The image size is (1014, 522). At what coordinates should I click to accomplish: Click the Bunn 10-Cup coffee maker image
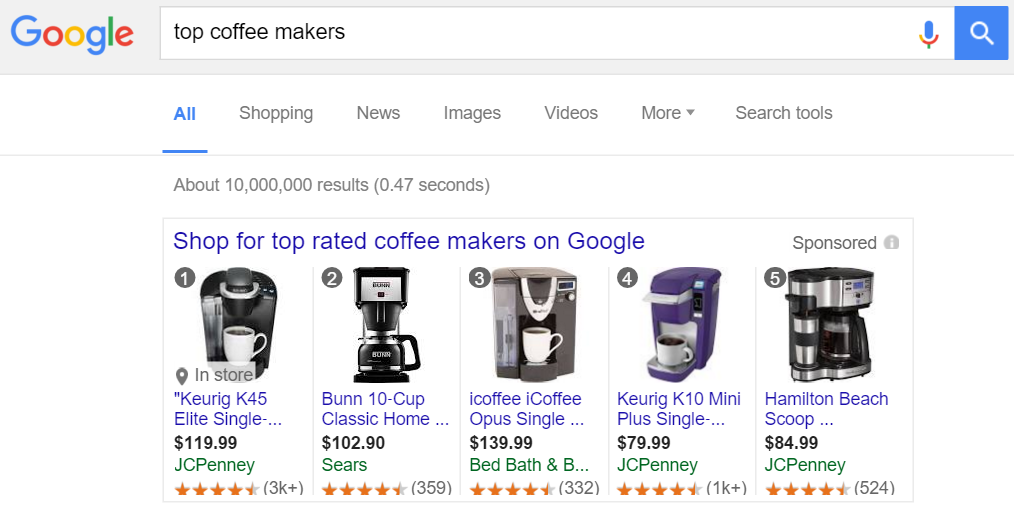point(383,324)
